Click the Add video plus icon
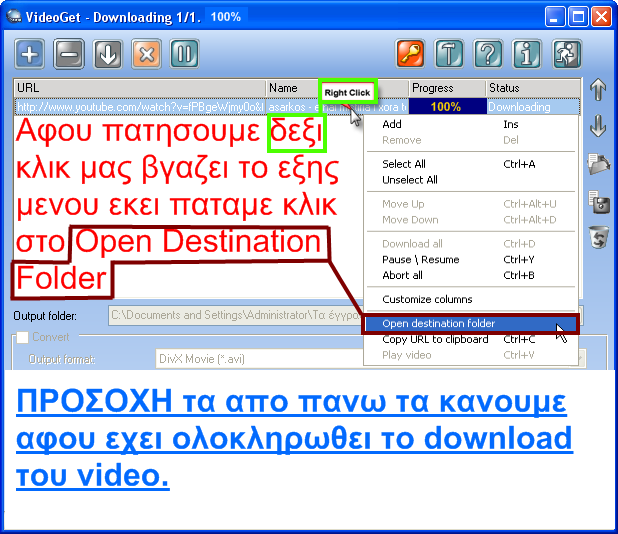The height and width of the screenshot is (534, 618). tap(30, 54)
